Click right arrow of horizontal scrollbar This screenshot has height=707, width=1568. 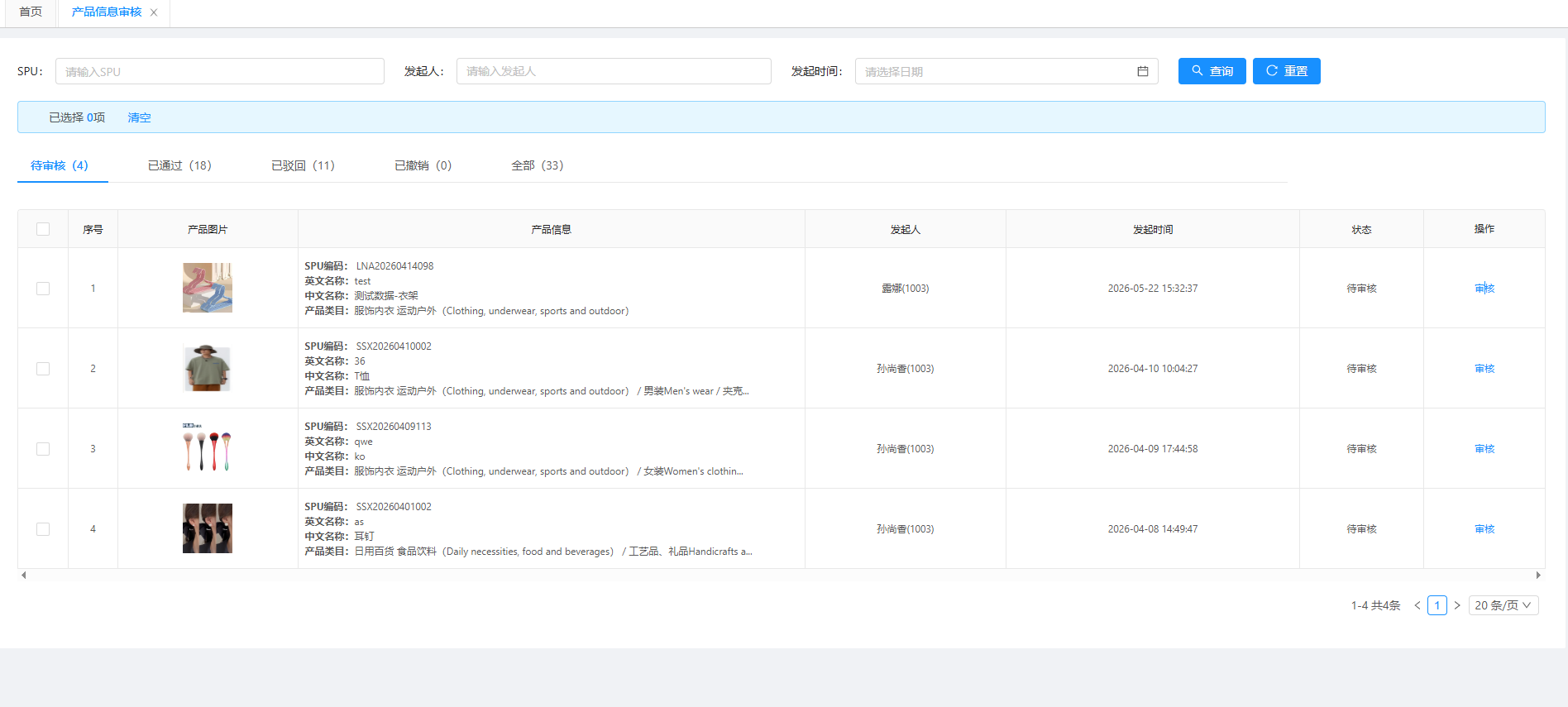[x=1538, y=575]
